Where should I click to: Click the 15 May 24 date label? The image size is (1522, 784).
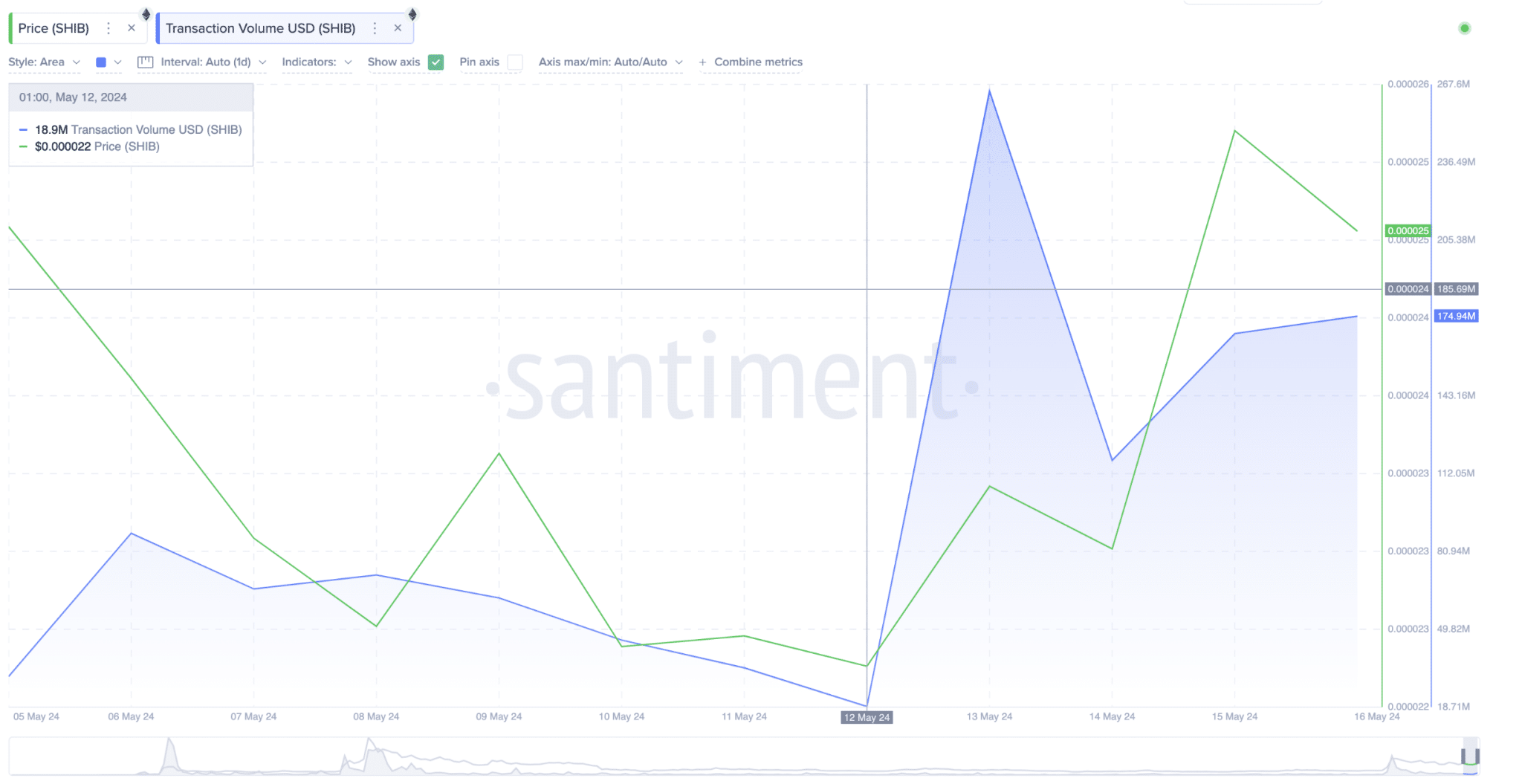point(1234,716)
